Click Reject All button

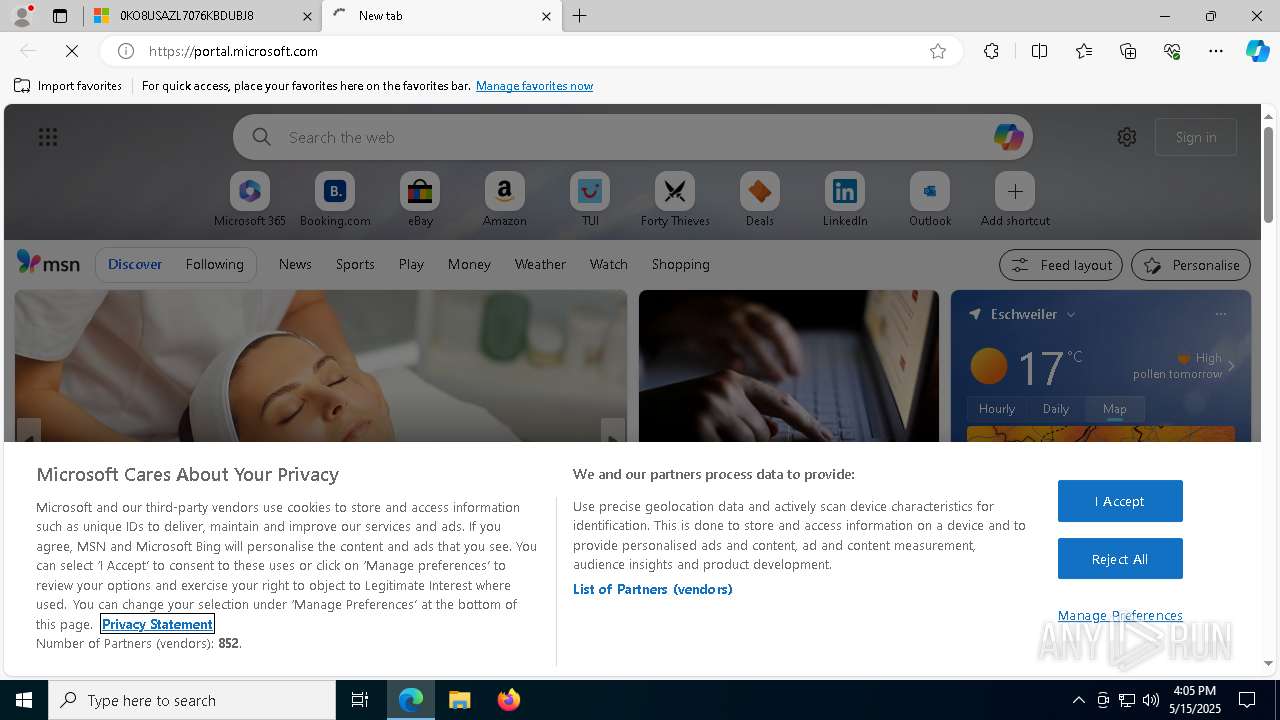click(1120, 559)
